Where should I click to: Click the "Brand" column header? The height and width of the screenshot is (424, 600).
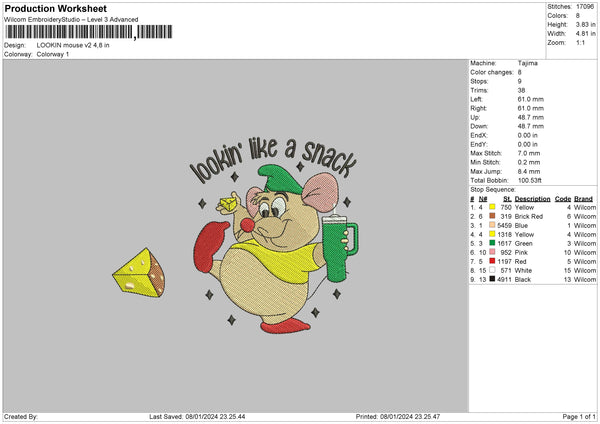click(583, 199)
